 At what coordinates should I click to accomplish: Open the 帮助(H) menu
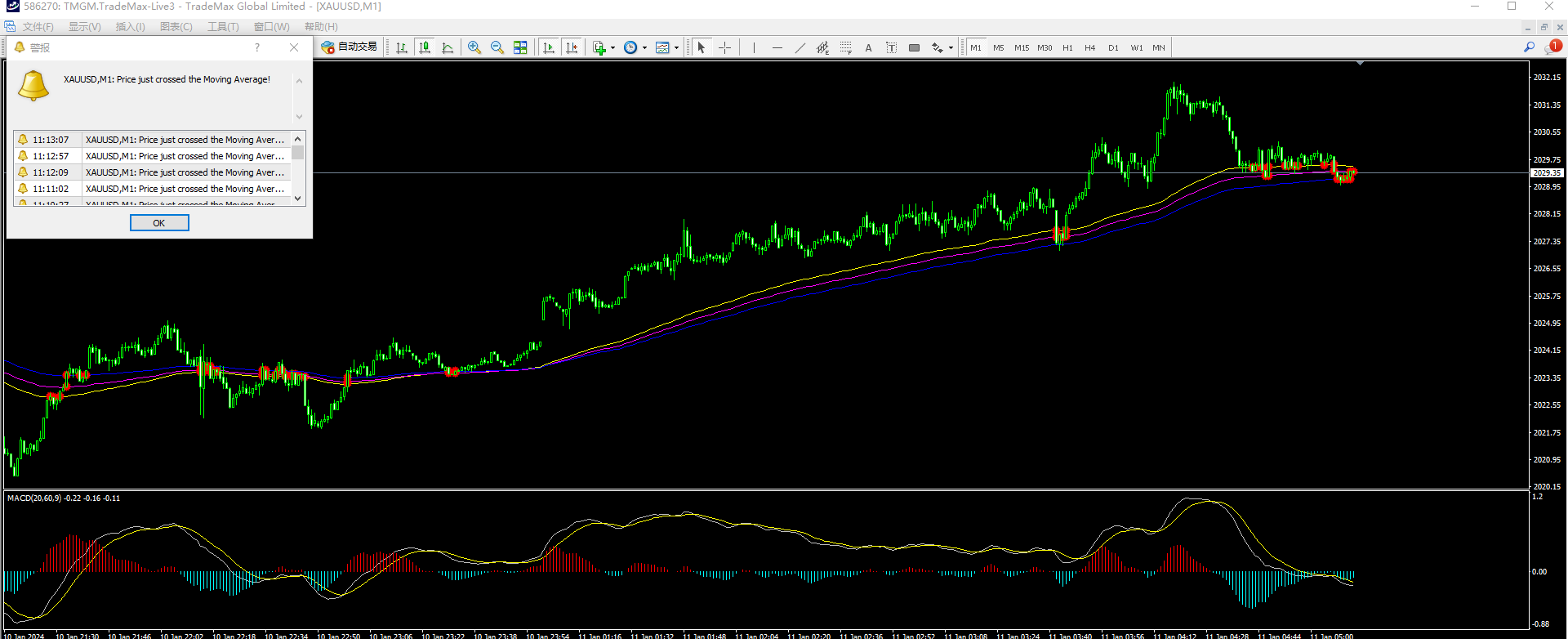click(321, 27)
